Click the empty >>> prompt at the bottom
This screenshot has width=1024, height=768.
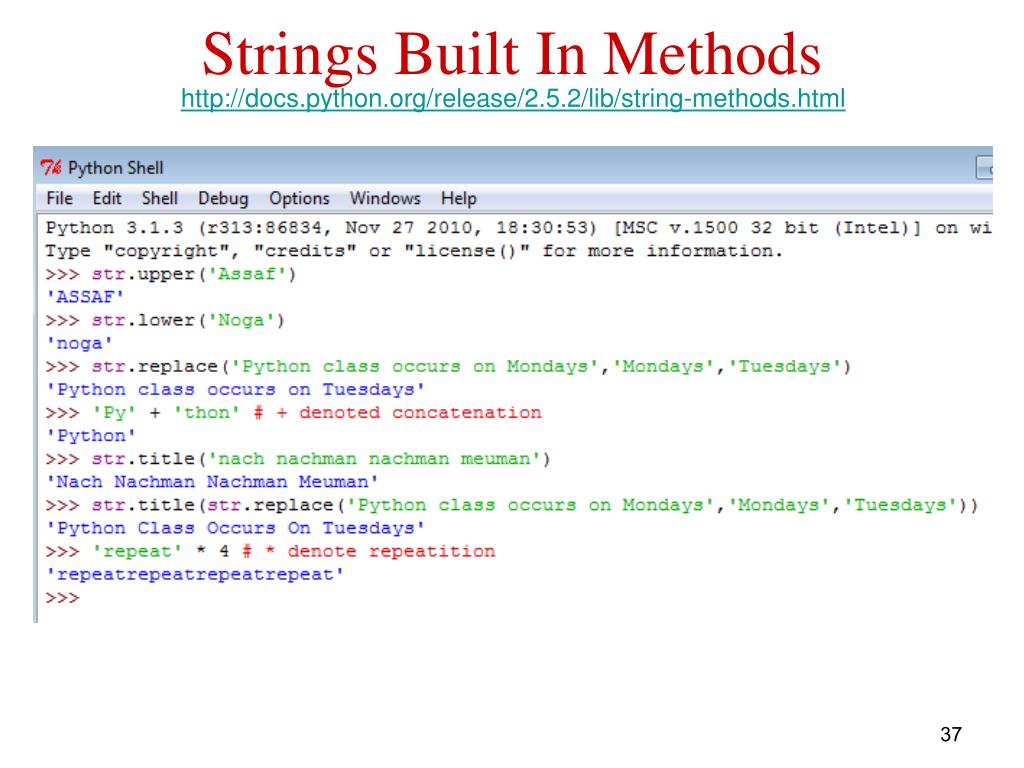click(x=62, y=598)
